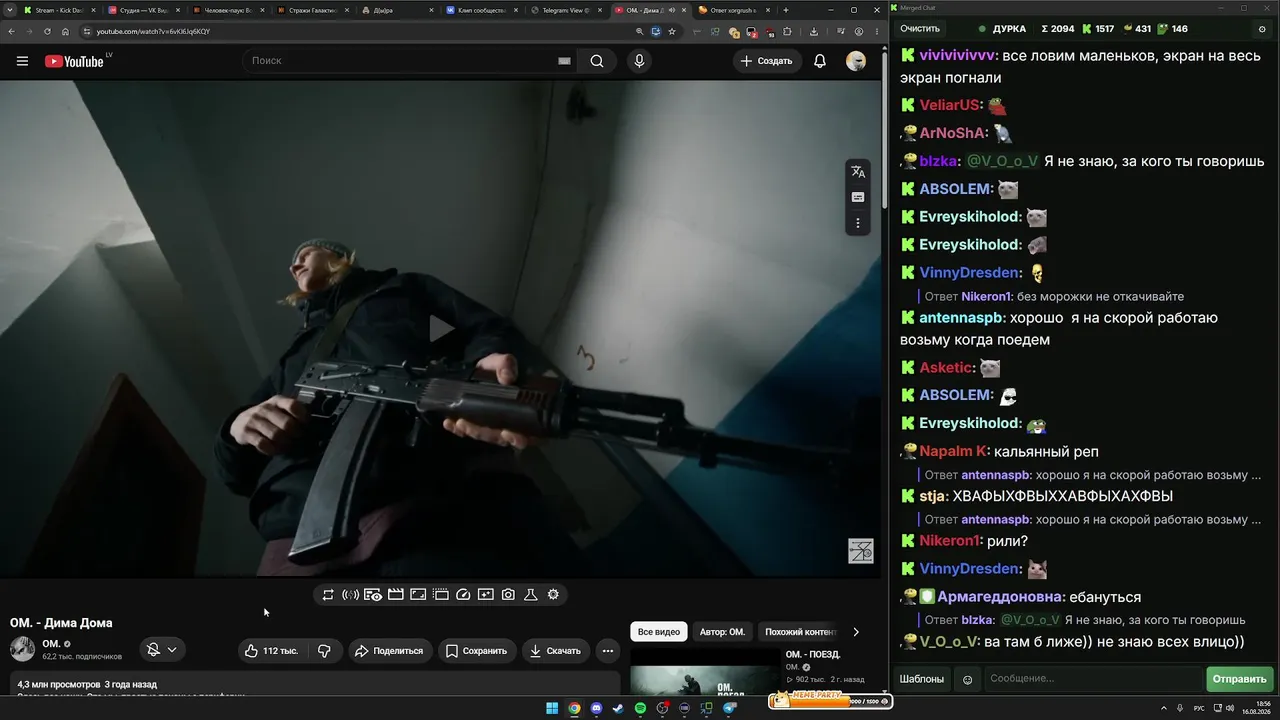Click the Сообщение message input field
The height and width of the screenshot is (720, 1280).
coord(1093,679)
